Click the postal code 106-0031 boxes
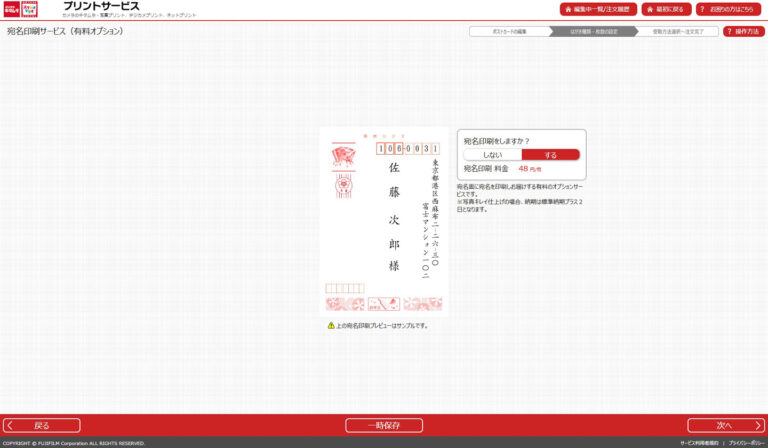 coord(408,148)
